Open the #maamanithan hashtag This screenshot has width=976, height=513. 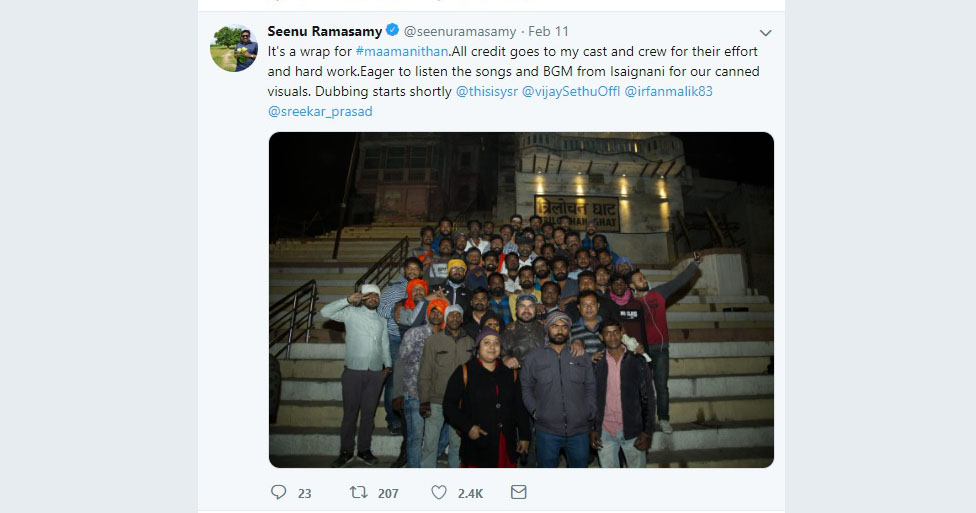(401, 52)
